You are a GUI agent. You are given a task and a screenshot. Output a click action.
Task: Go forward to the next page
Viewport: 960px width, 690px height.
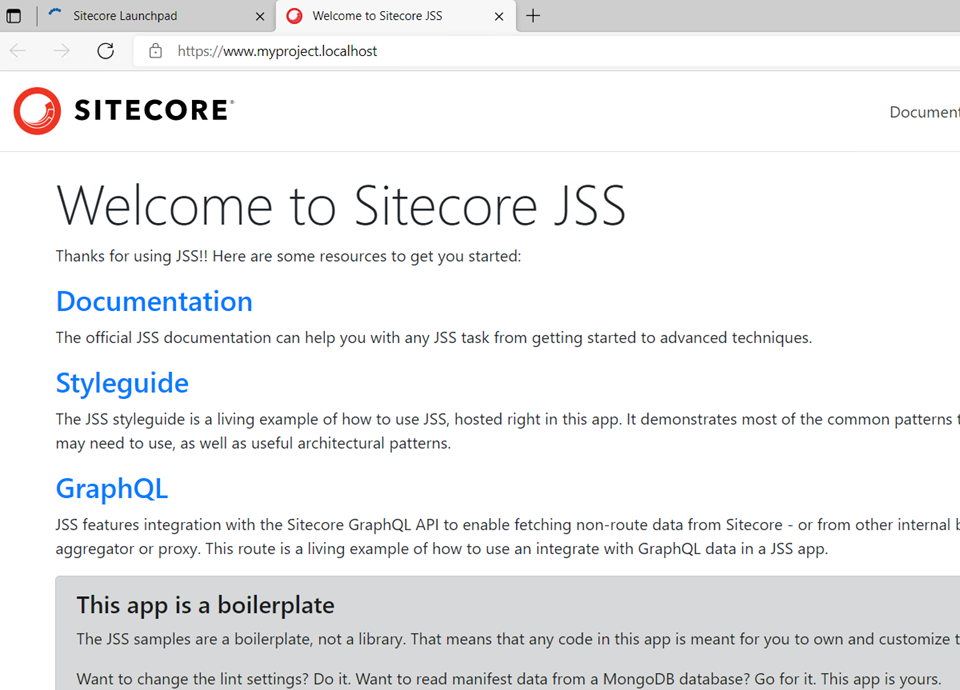point(61,51)
